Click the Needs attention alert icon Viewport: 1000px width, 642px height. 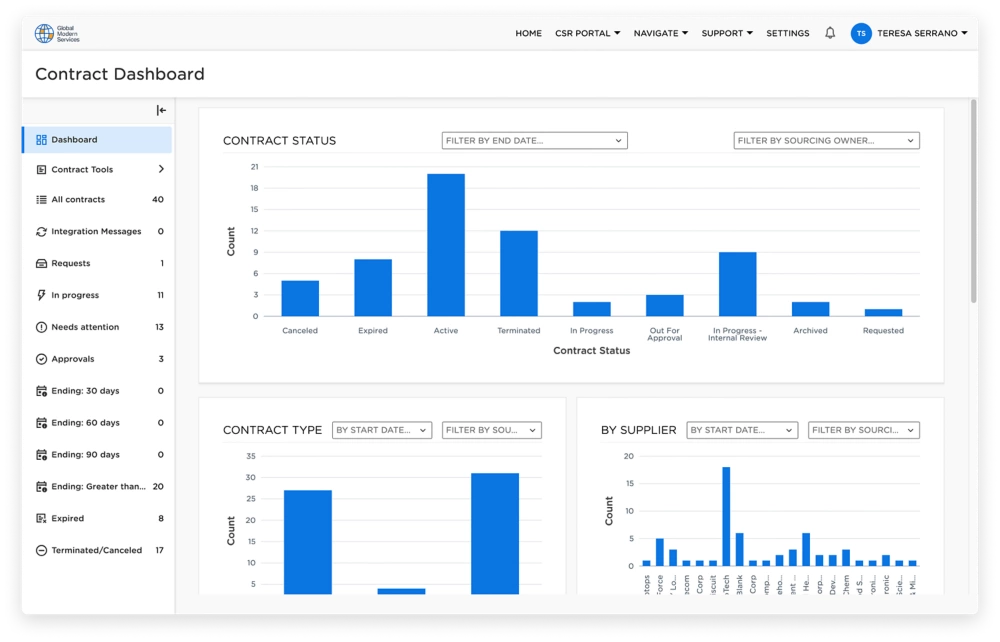(40, 327)
